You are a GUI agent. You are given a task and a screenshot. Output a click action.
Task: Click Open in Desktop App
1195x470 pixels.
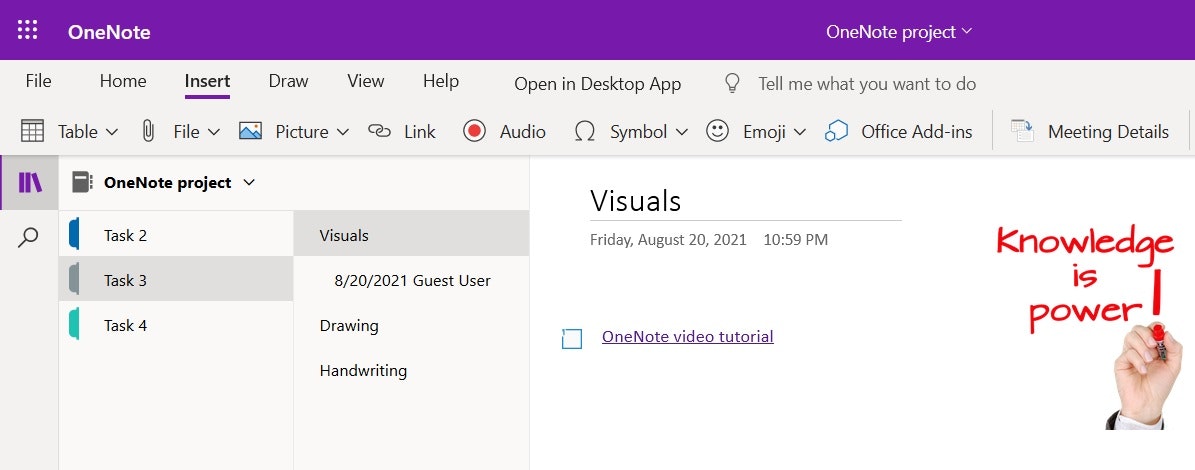(597, 84)
